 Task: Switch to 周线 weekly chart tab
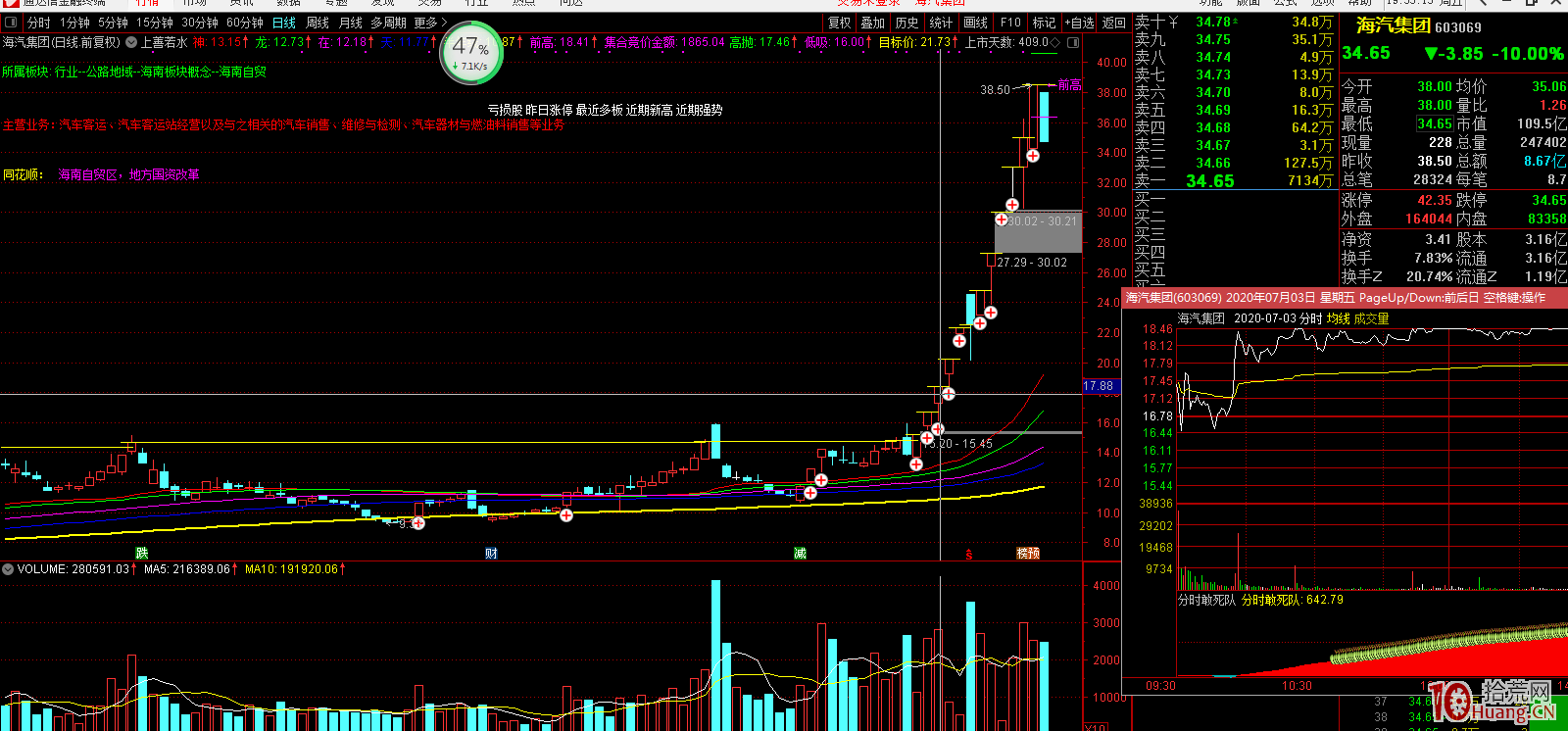click(x=318, y=23)
